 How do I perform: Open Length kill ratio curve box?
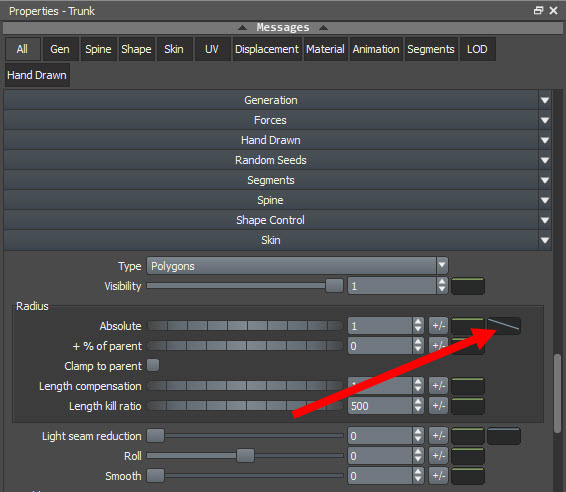coord(467,406)
